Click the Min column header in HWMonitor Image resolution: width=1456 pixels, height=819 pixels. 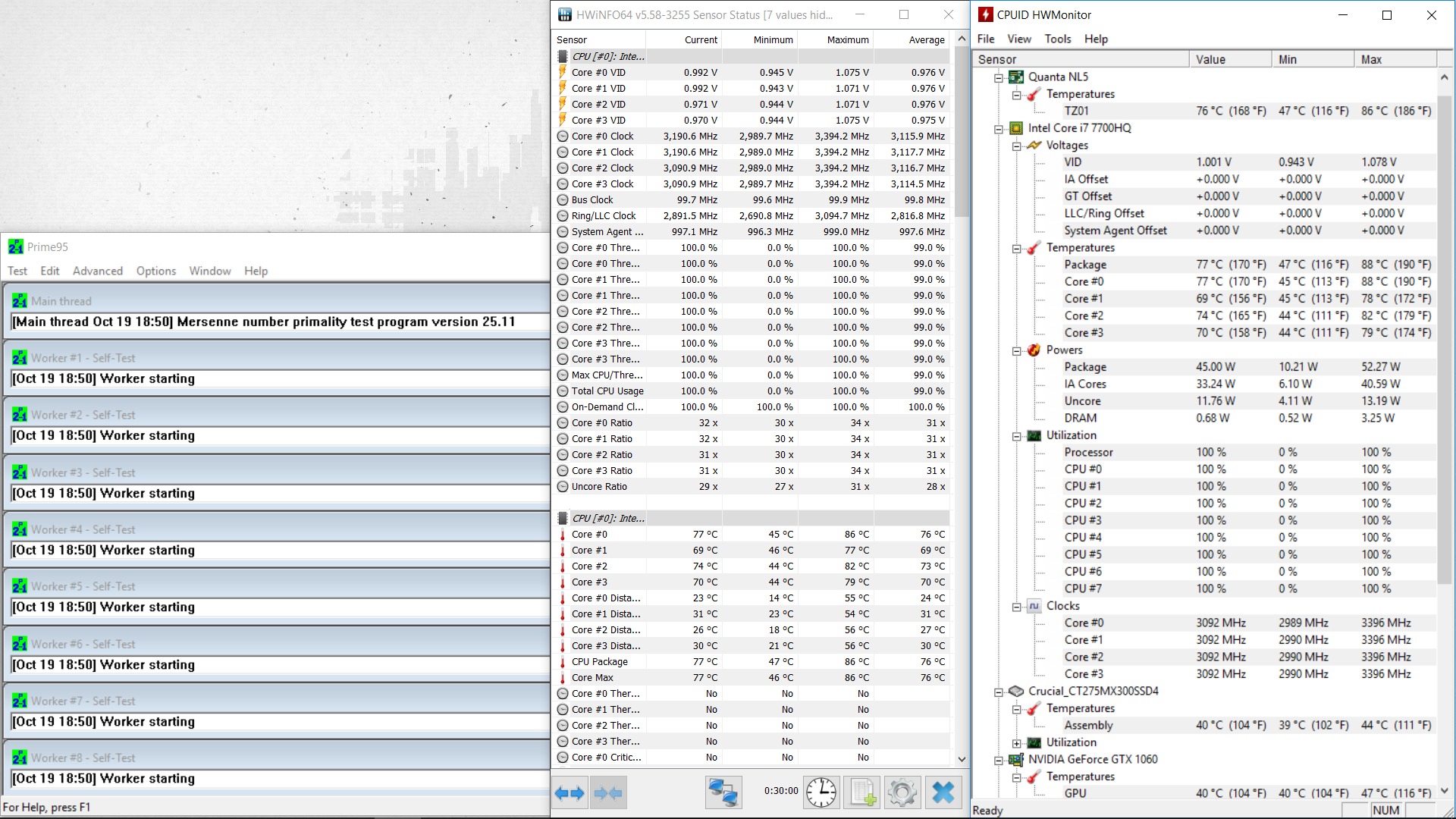(x=1313, y=59)
